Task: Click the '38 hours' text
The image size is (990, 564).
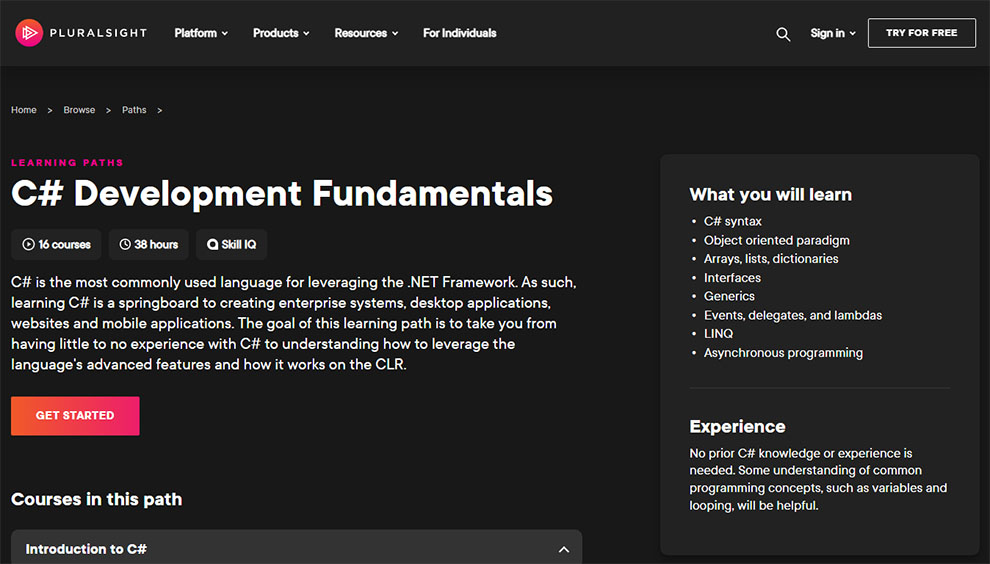Action: 156,244
